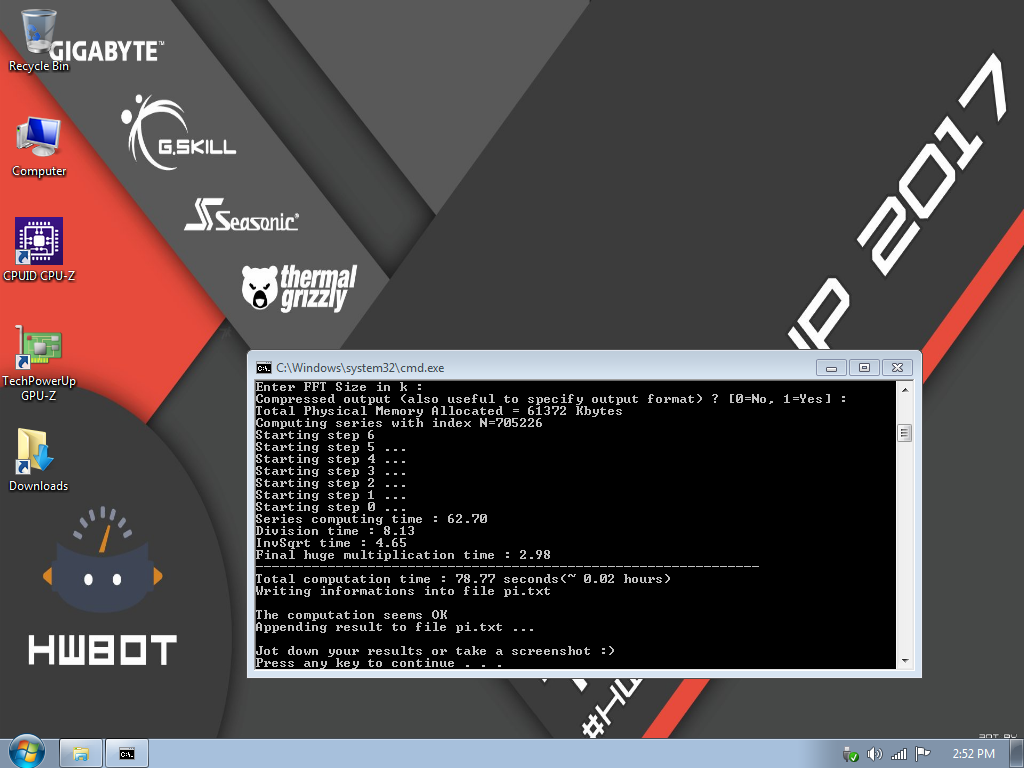This screenshot has width=1024, height=768.
Task: Click the 'InvSqrt time : 4.65' line
Action: click(331, 543)
